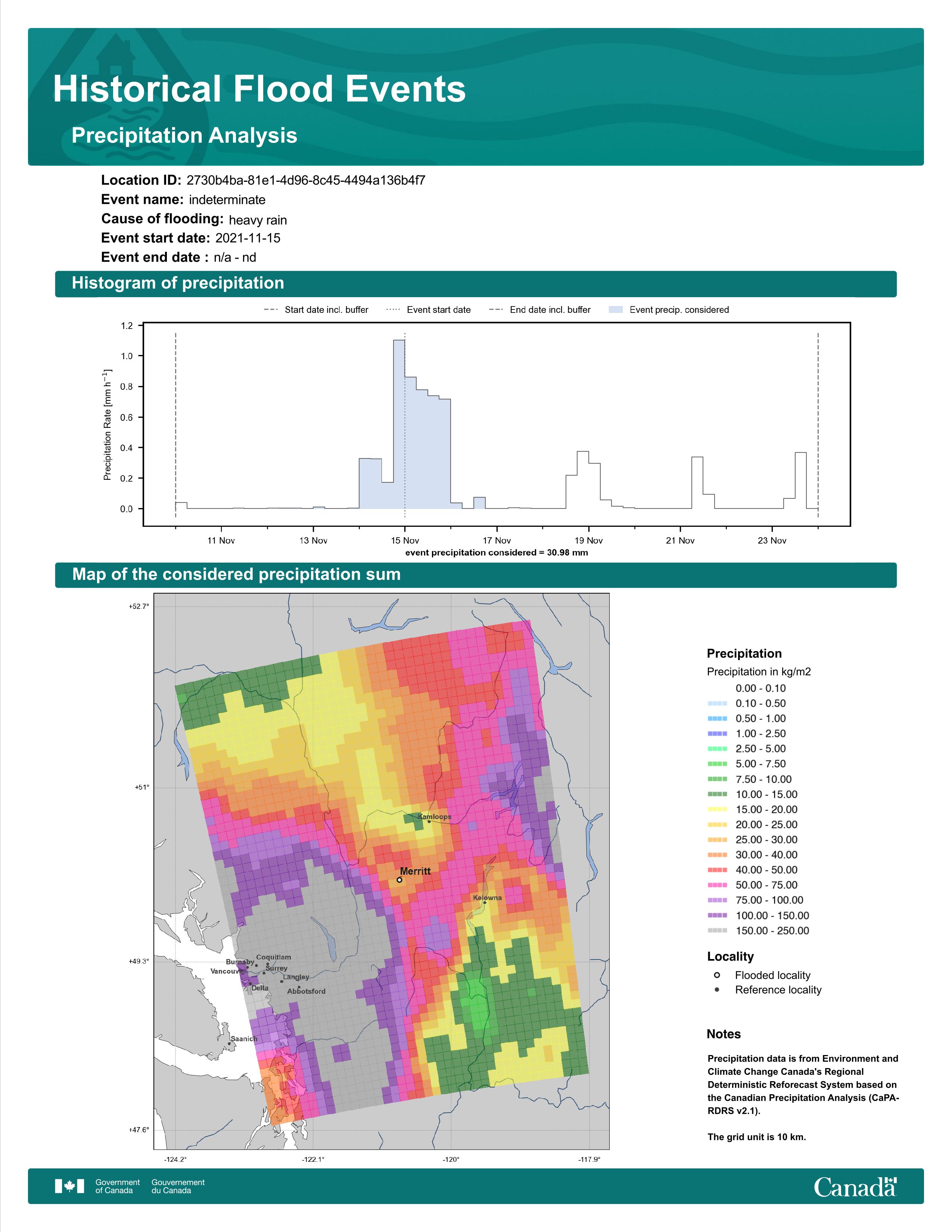Image resolution: width=952 pixels, height=1232 pixels.
Task: Click the Merritt flooded locality marker on map
Action: [x=399, y=880]
